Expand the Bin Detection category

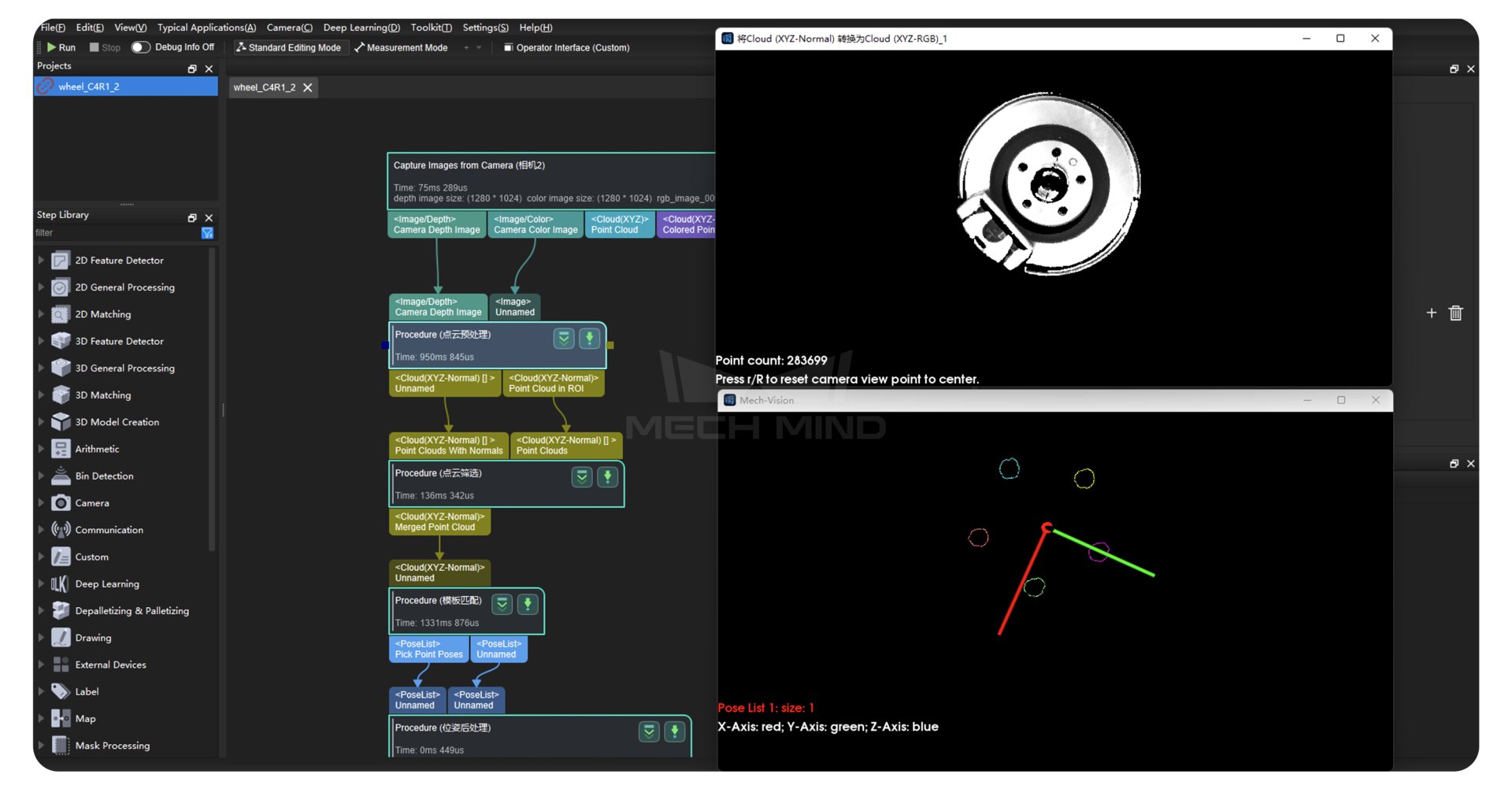[x=42, y=476]
